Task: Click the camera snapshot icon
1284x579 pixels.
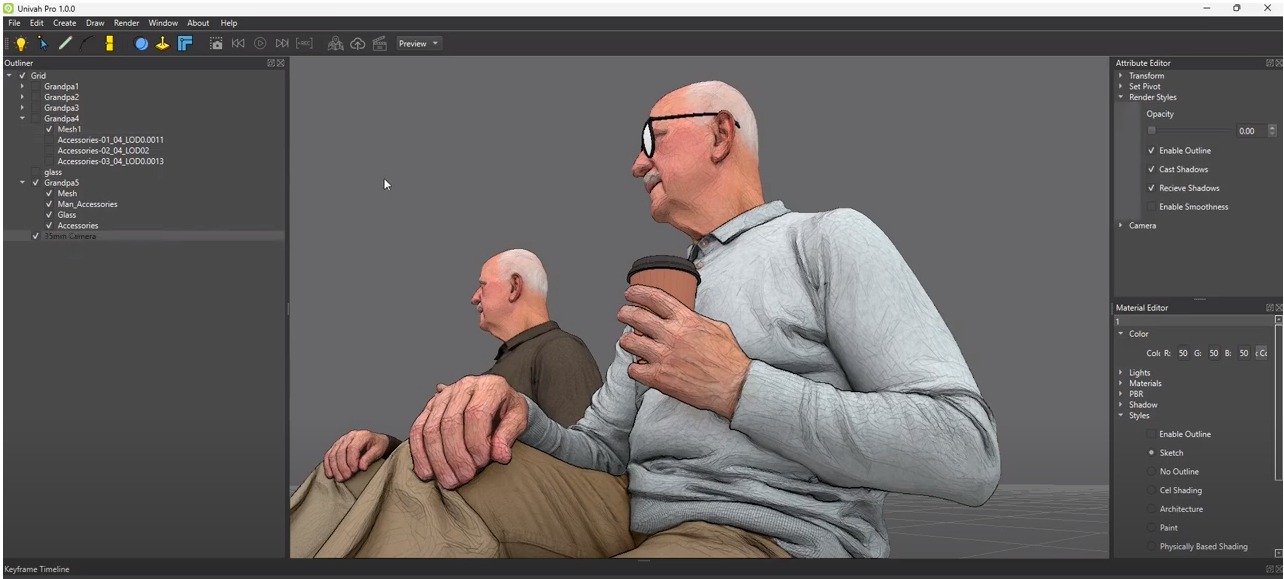Action: (x=216, y=44)
